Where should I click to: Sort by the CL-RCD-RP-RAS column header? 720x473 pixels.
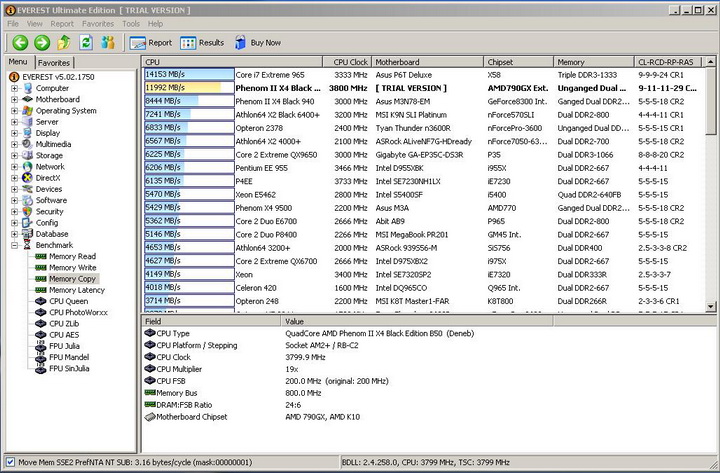[668, 62]
